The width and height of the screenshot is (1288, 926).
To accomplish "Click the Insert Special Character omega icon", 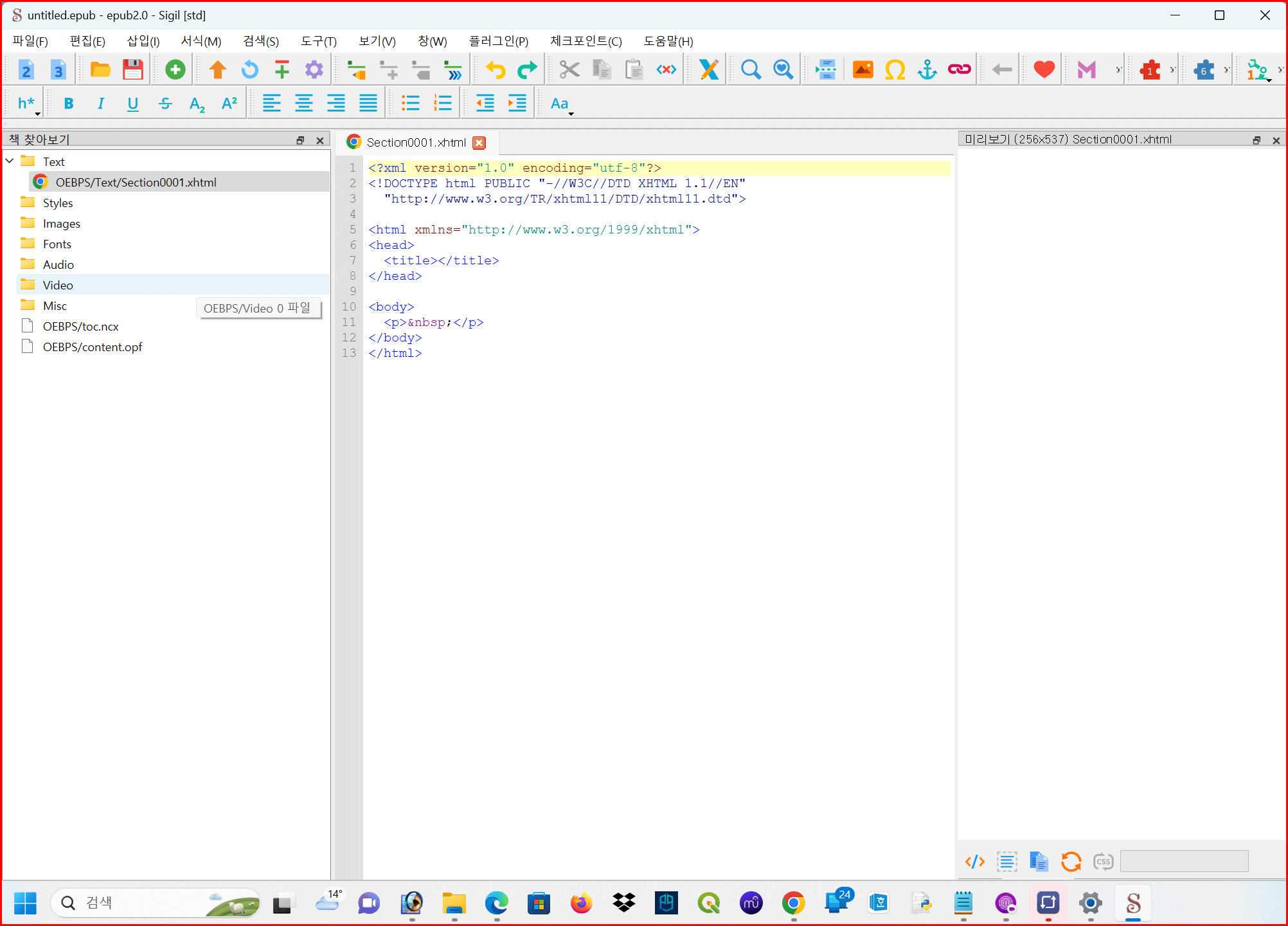I will (895, 69).
